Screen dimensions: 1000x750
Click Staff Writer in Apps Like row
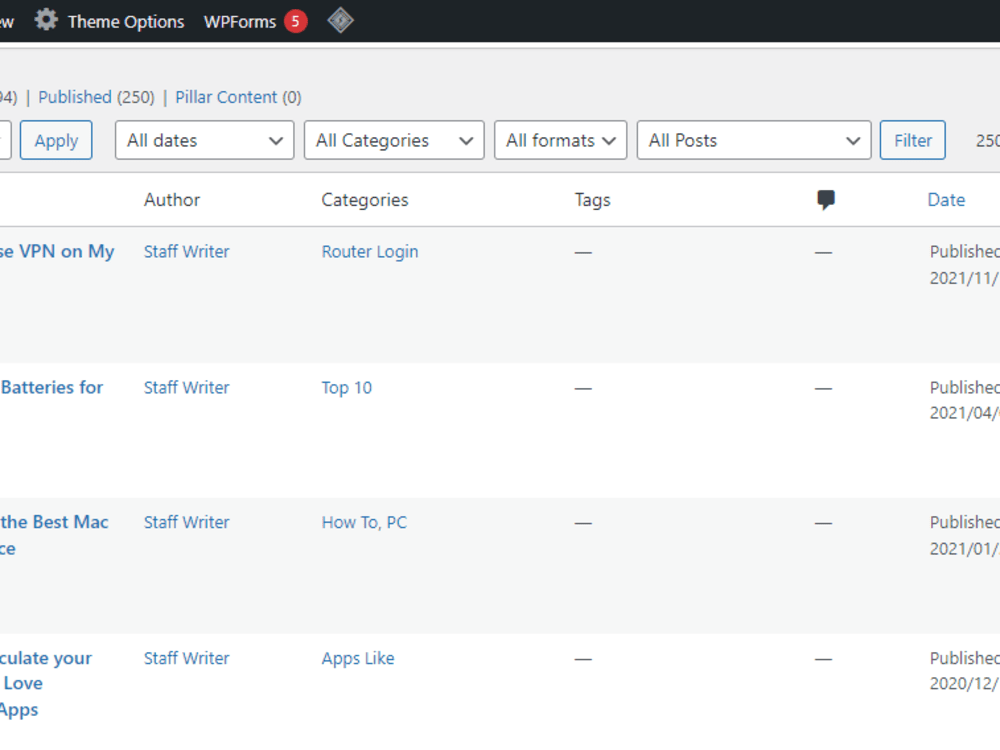pyautogui.click(x=186, y=658)
